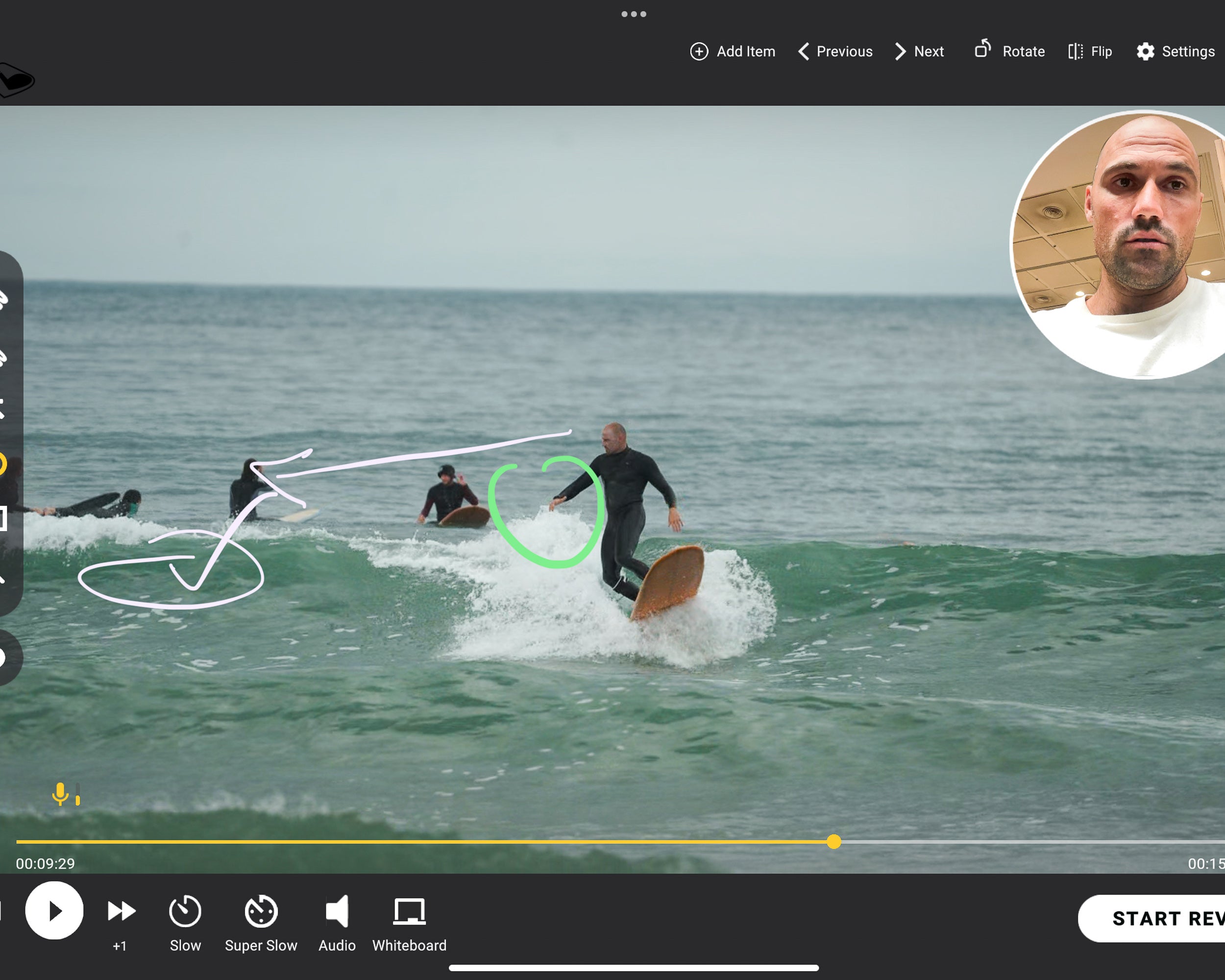1225x980 pixels.
Task: Advance to the Next item
Action: (x=919, y=52)
